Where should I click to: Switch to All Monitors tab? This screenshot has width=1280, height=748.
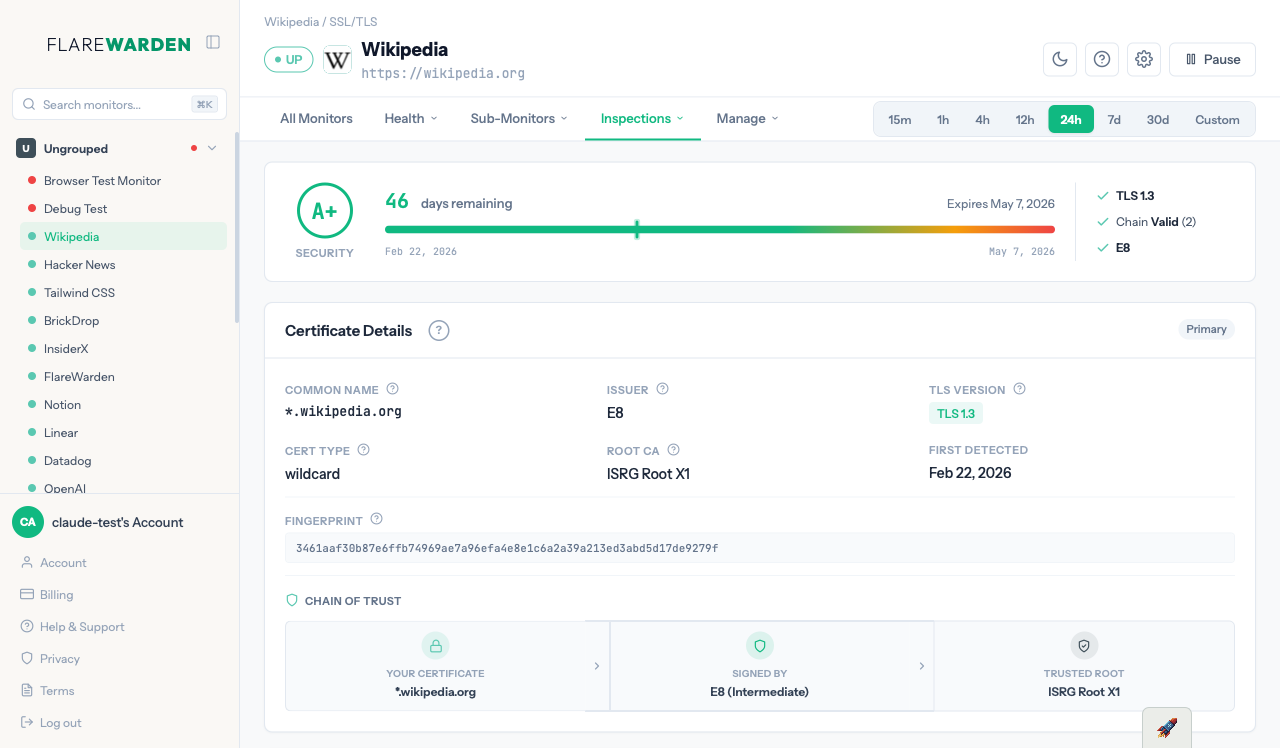coord(316,118)
